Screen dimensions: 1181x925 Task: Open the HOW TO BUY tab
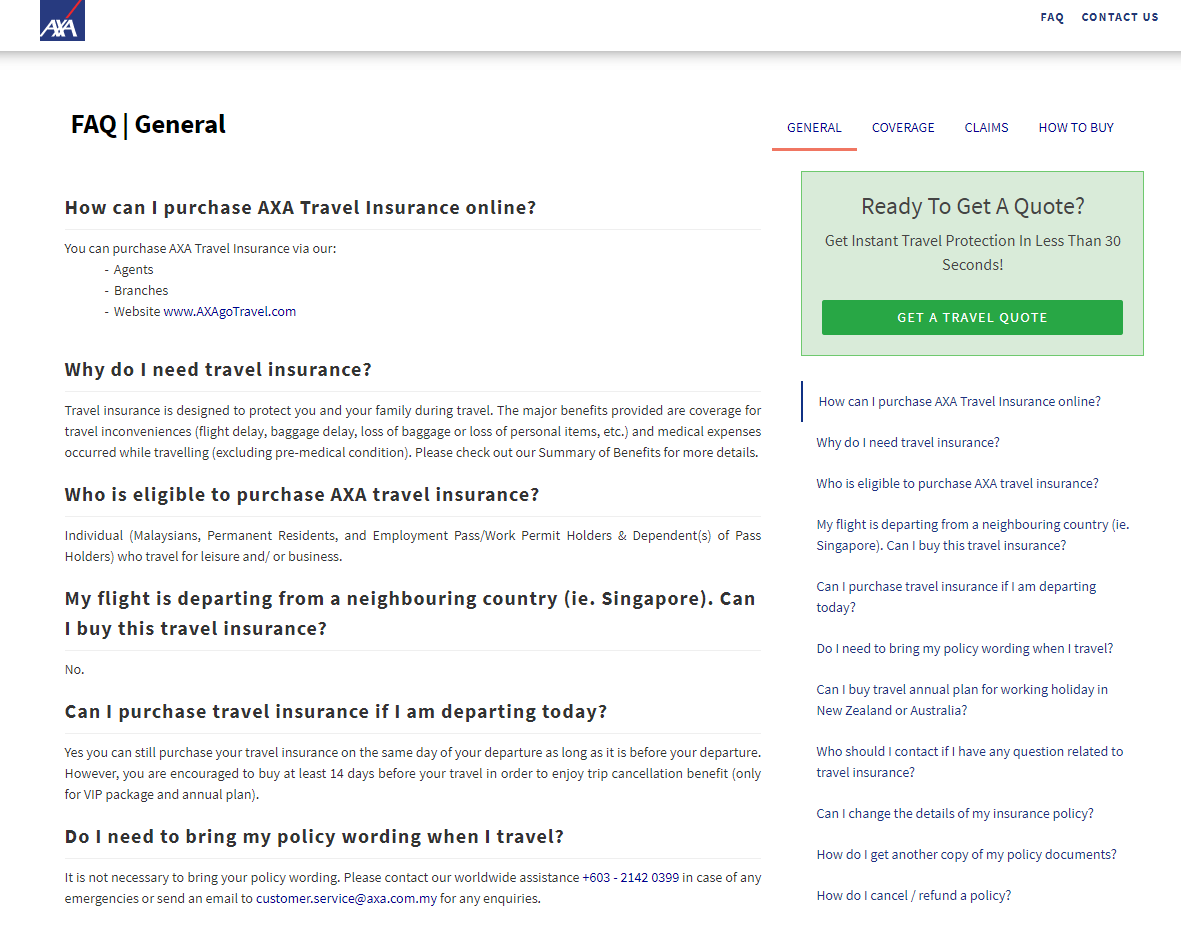(x=1075, y=127)
